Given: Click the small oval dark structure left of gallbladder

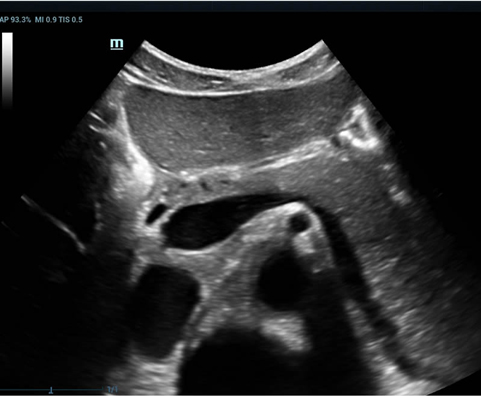Looking at the screenshot, I should pos(156,213).
